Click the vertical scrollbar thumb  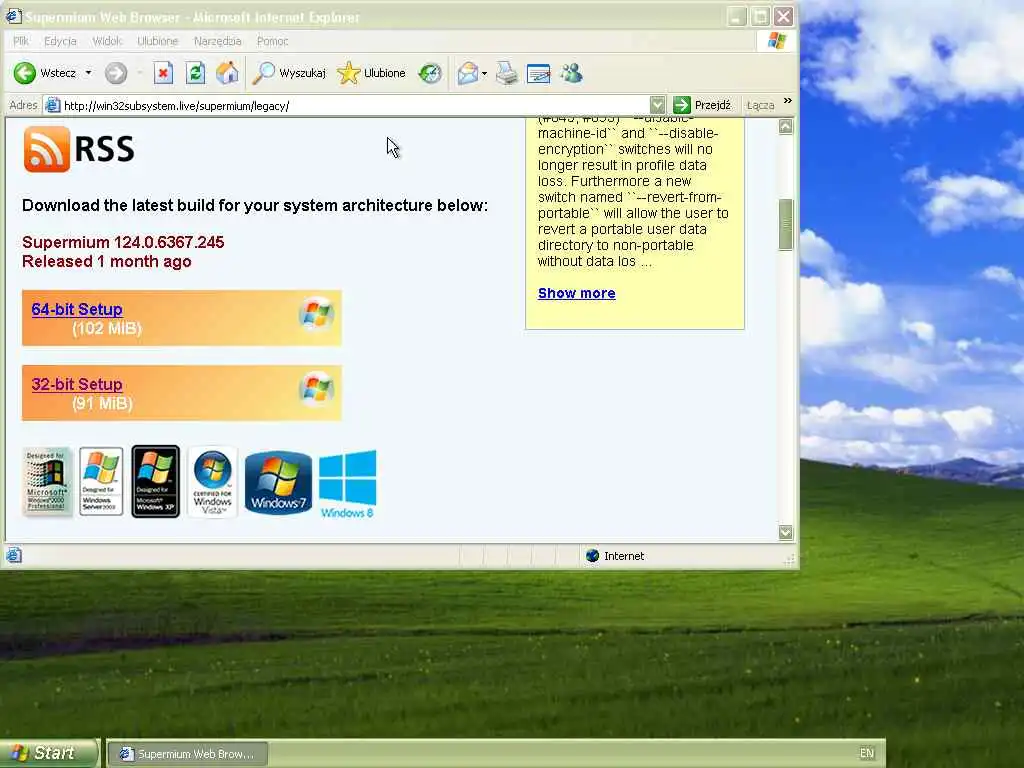(x=786, y=225)
